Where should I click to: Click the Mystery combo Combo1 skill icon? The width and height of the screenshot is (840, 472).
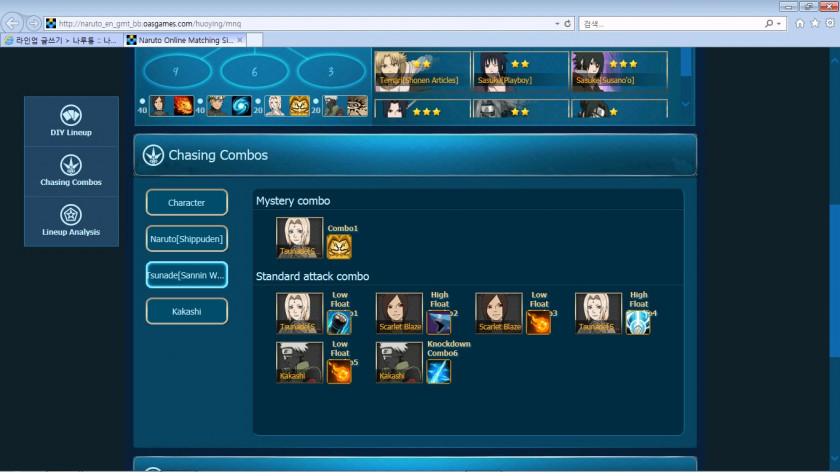[339, 247]
